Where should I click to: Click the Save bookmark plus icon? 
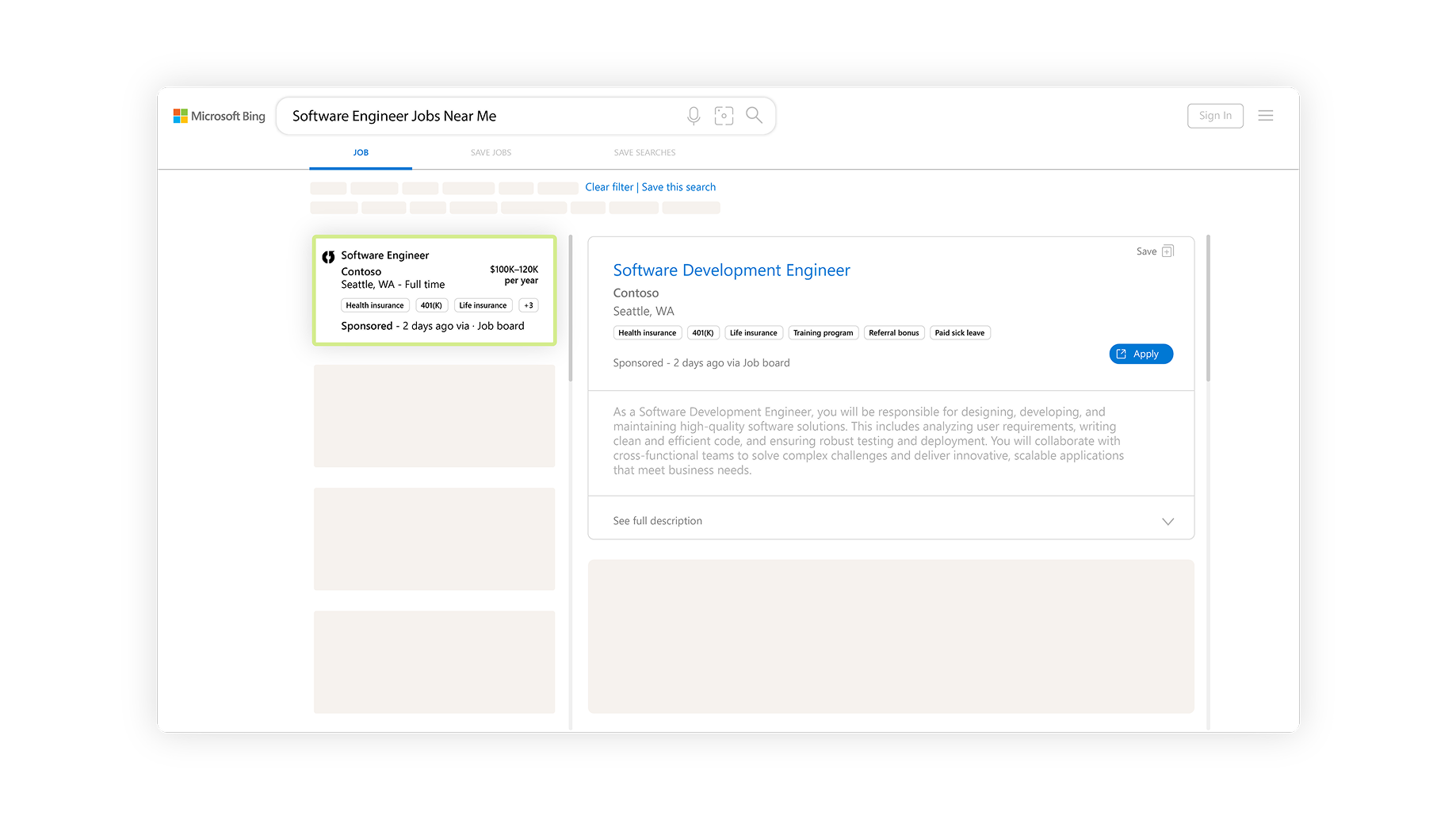[x=1167, y=251]
